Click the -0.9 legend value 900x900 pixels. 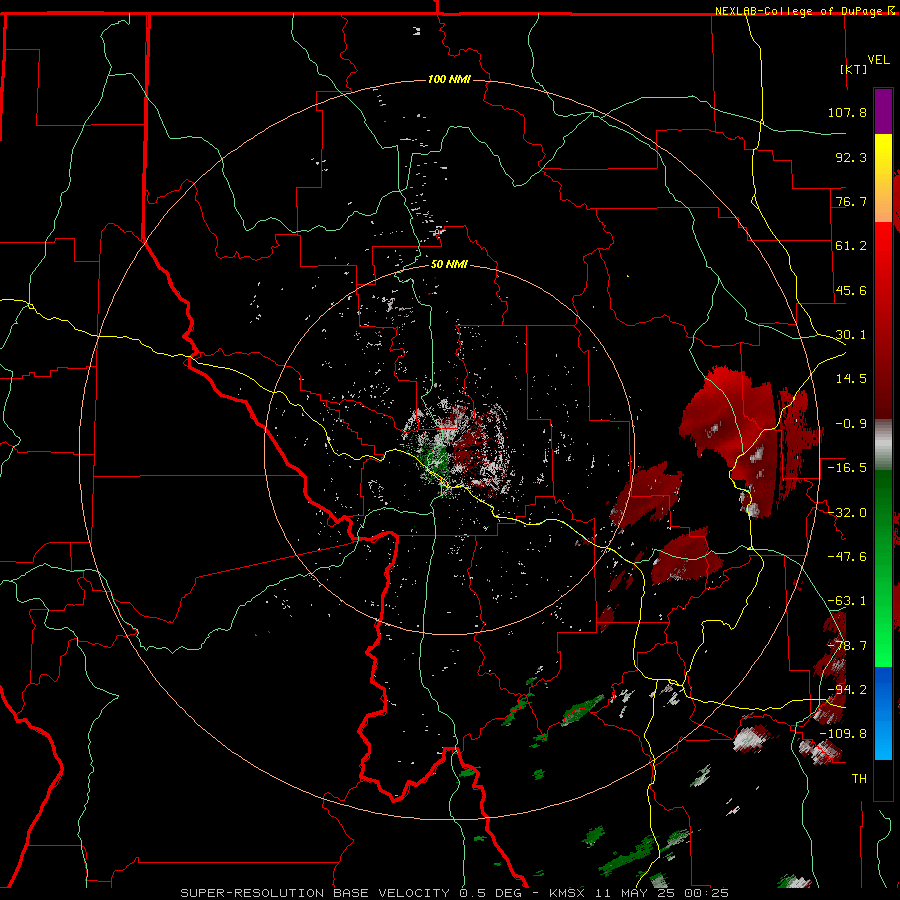pos(851,424)
